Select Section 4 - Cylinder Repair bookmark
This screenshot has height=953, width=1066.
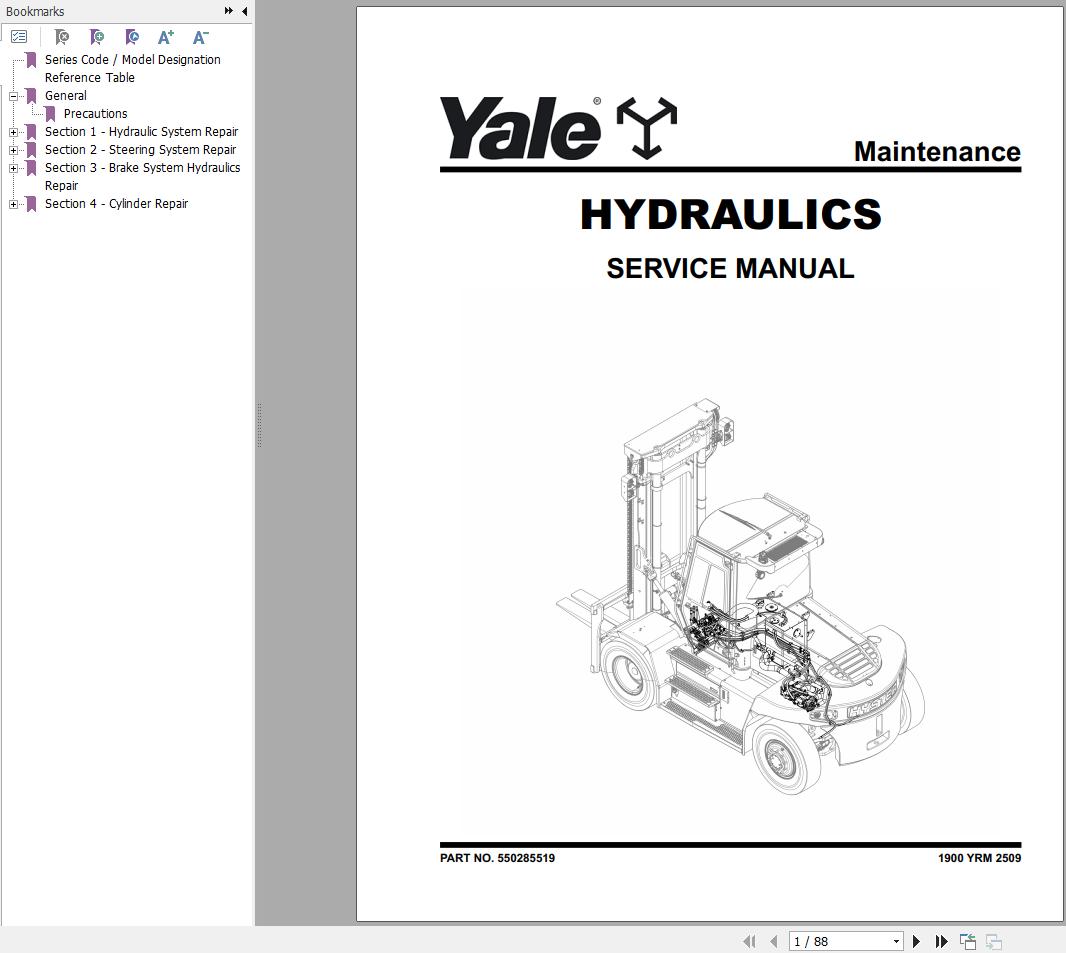click(x=116, y=203)
